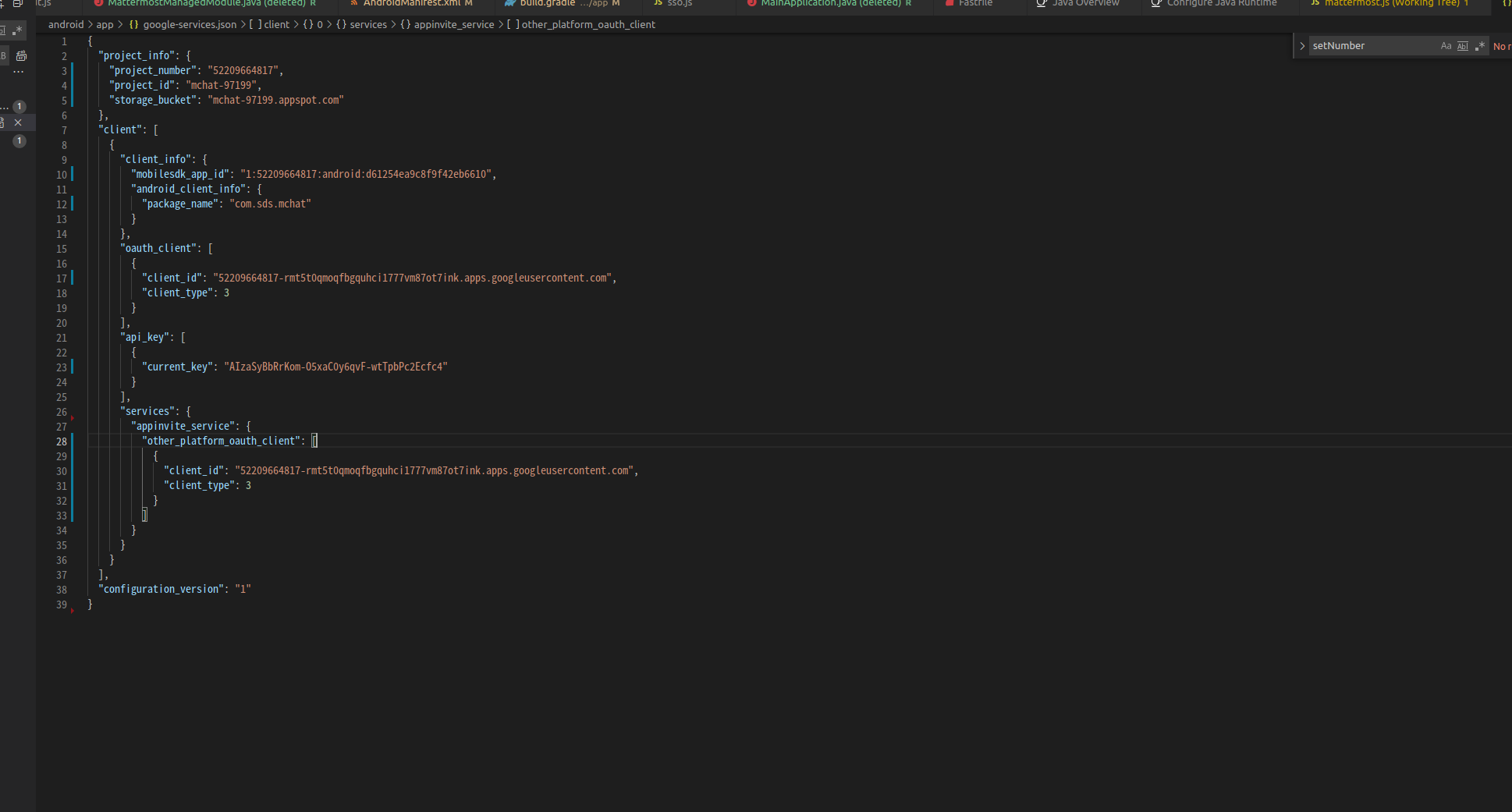This screenshot has width=1512, height=812.
Task: Click the client_id value on line 30
Action: (x=434, y=470)
